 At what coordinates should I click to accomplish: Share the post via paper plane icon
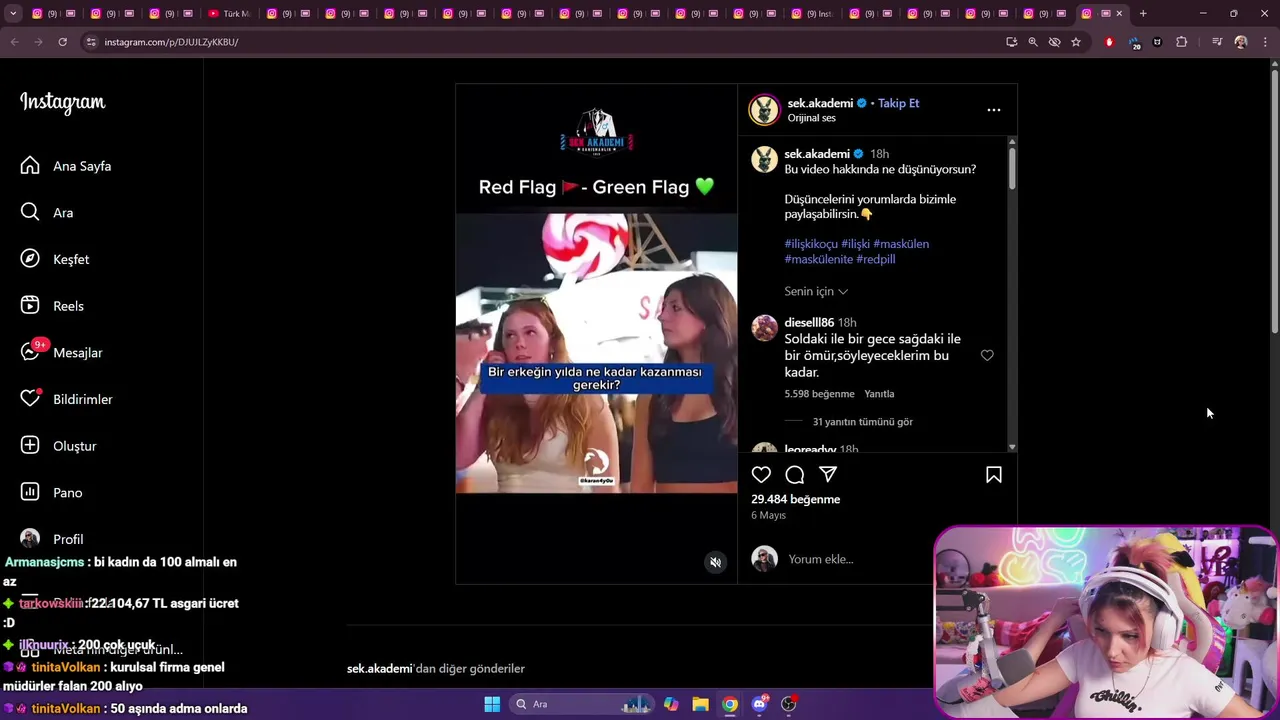(x=828, y=475)
